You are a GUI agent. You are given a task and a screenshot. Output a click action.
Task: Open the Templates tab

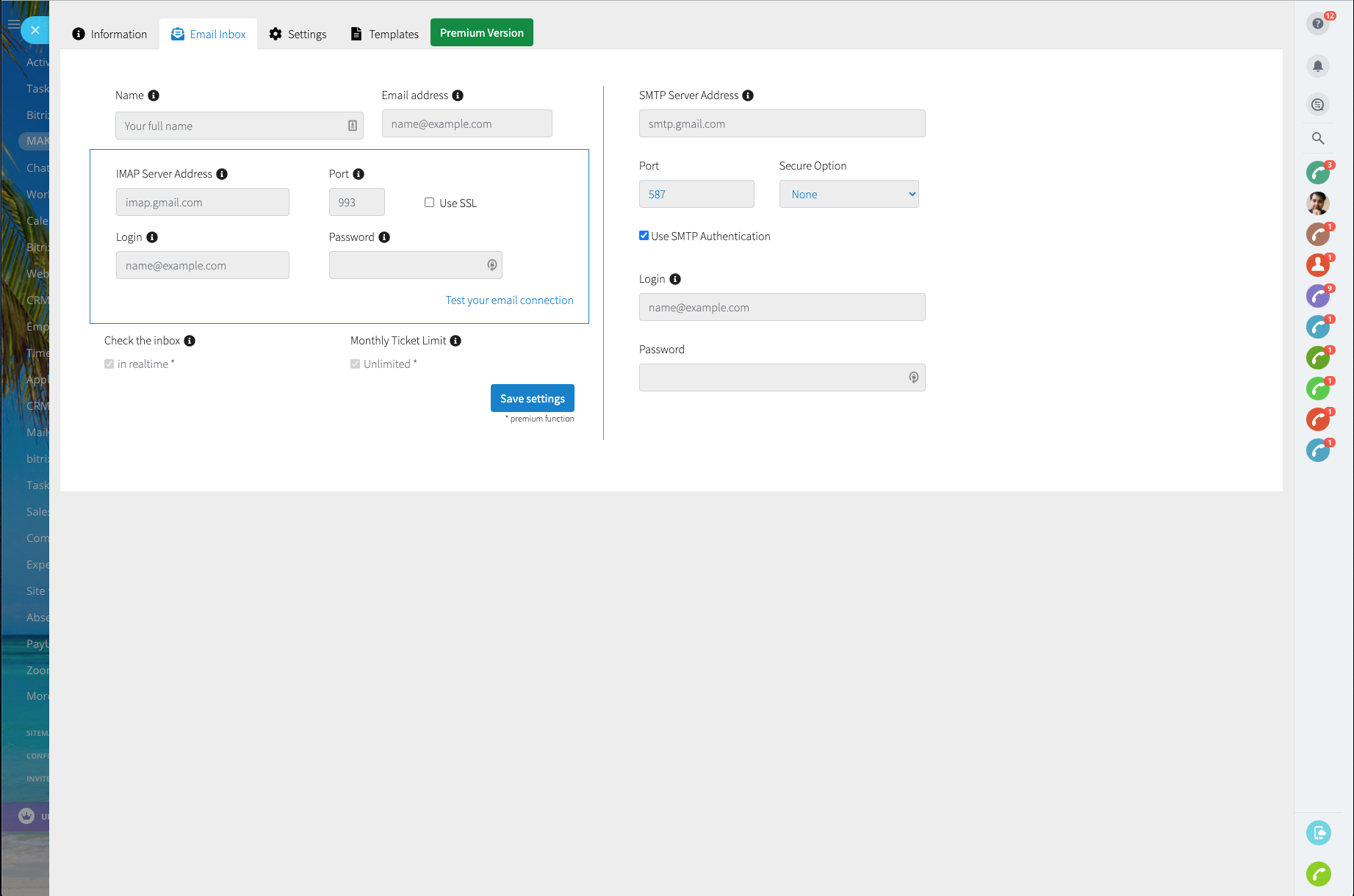[385, 34]
